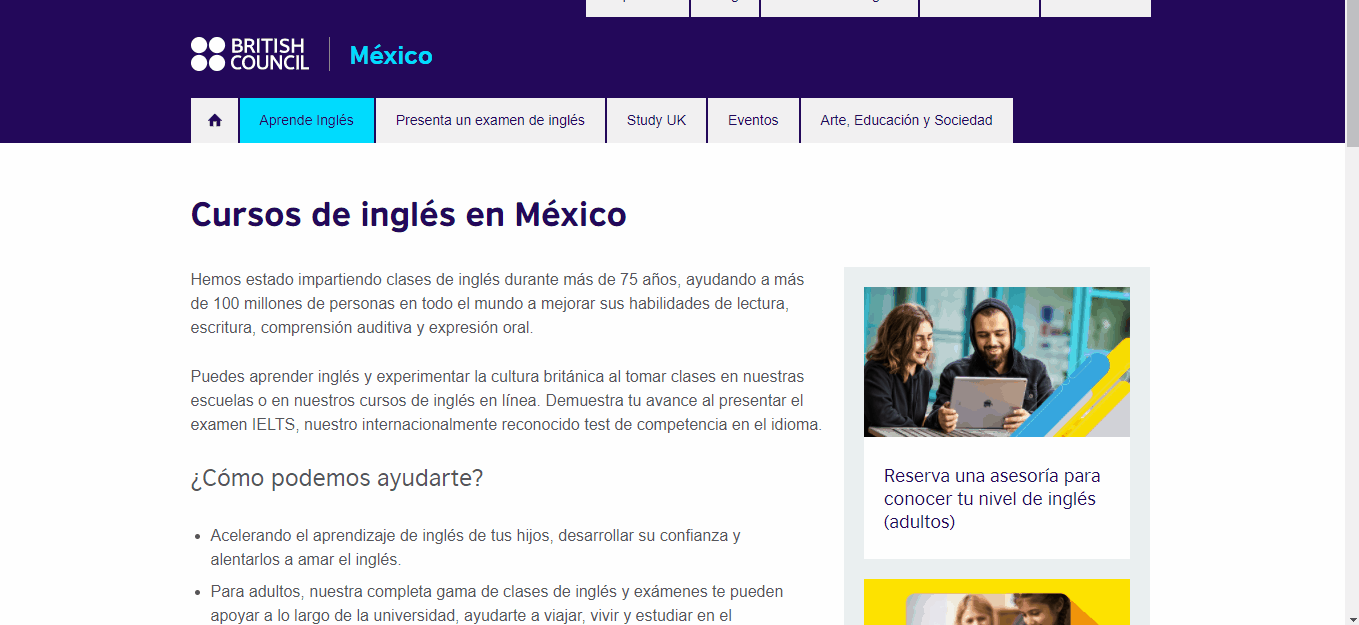Click paragraph starting Puedes aprender inglés
The image size is (1359, 625).
(506, 400)
